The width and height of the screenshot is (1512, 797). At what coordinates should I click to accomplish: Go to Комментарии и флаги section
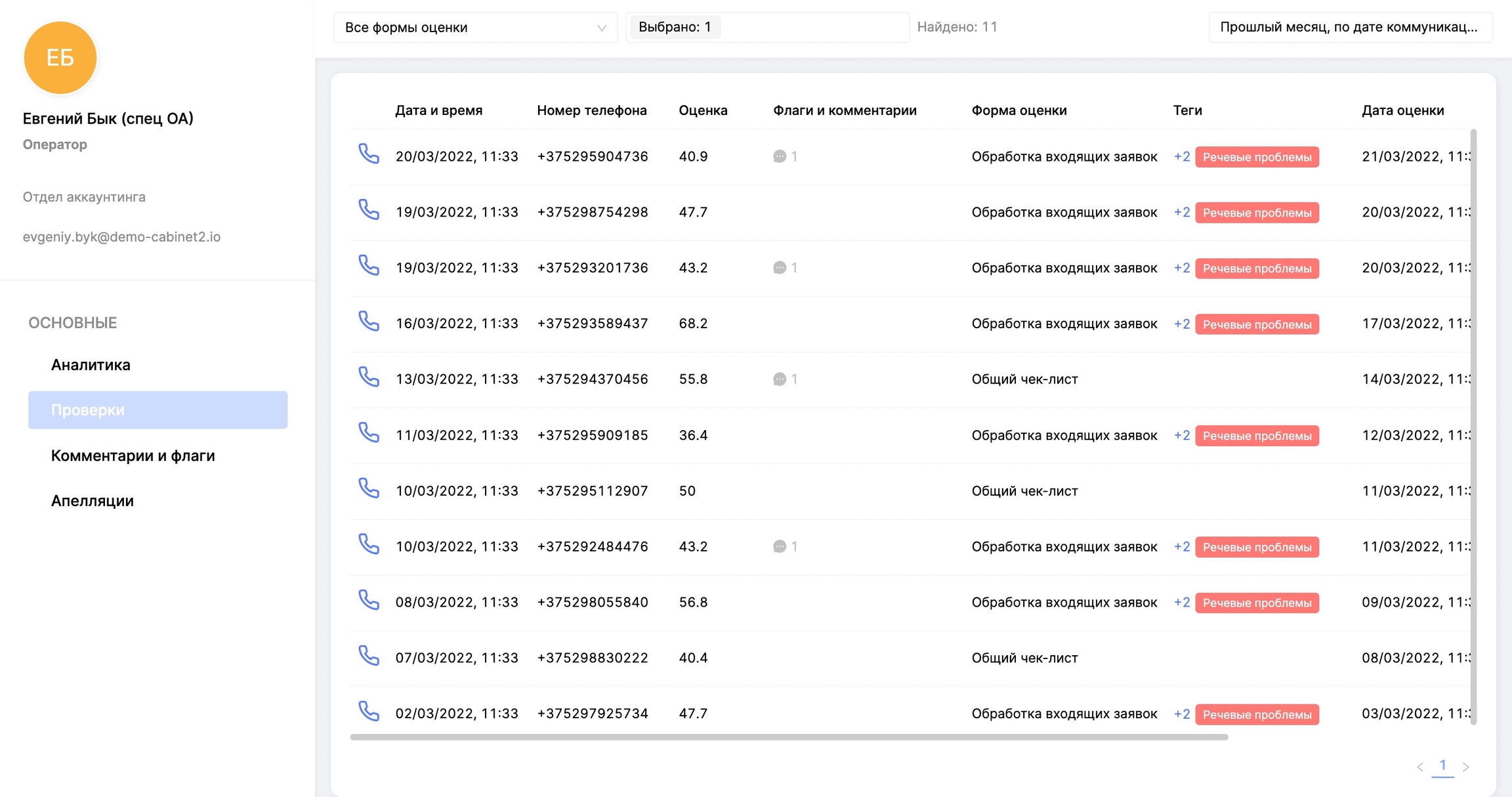point(133,456)
